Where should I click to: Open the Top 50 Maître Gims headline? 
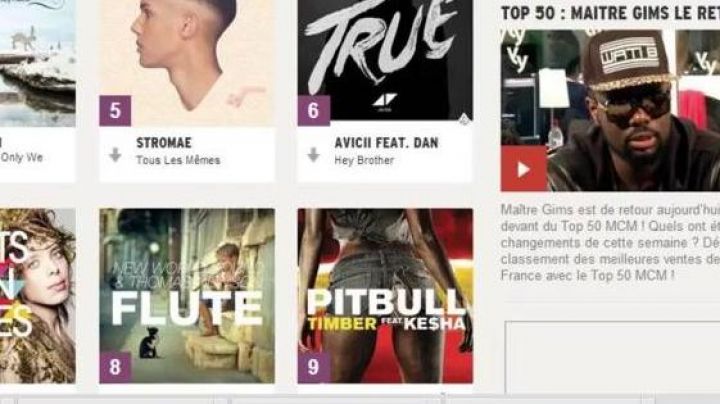[610, 13]
